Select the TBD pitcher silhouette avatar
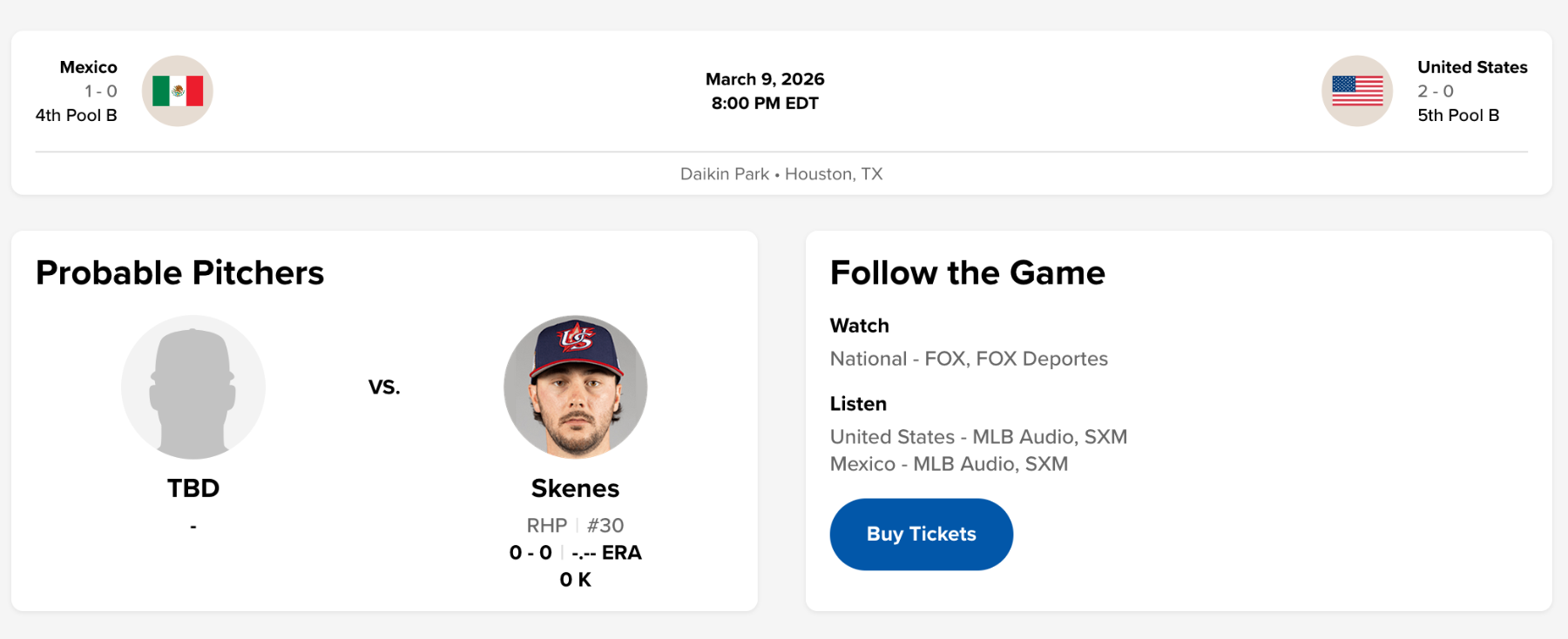The width and height of the screenshot is (1568, 639). pos(193,387)
